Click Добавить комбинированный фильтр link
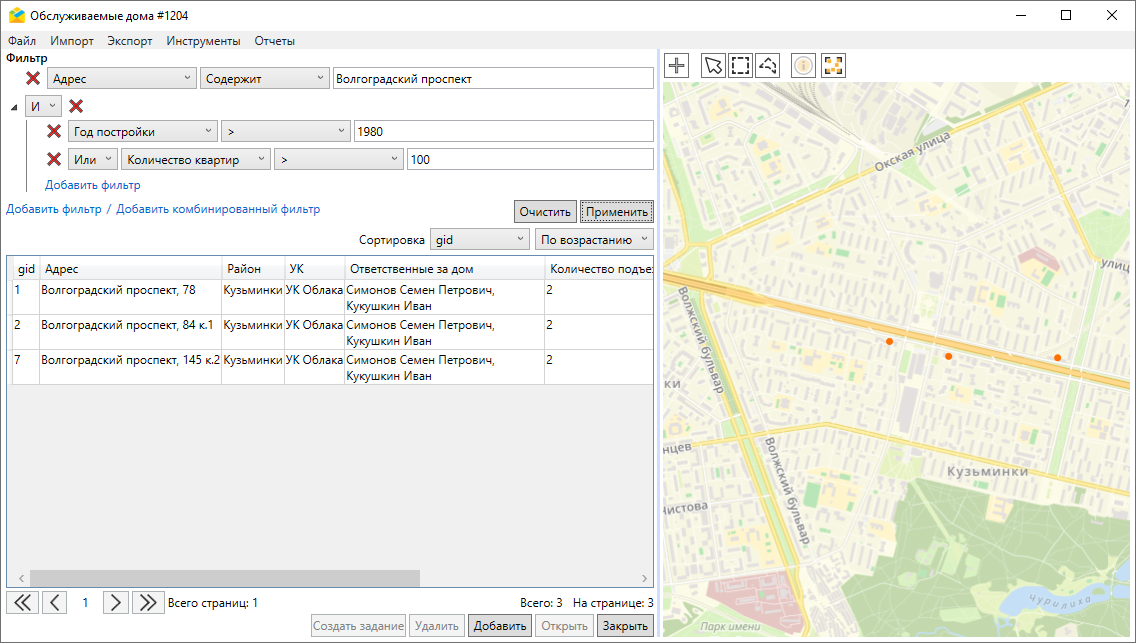Image resolution: width=1136 pixels, height=643 pixels. [218, 209]
